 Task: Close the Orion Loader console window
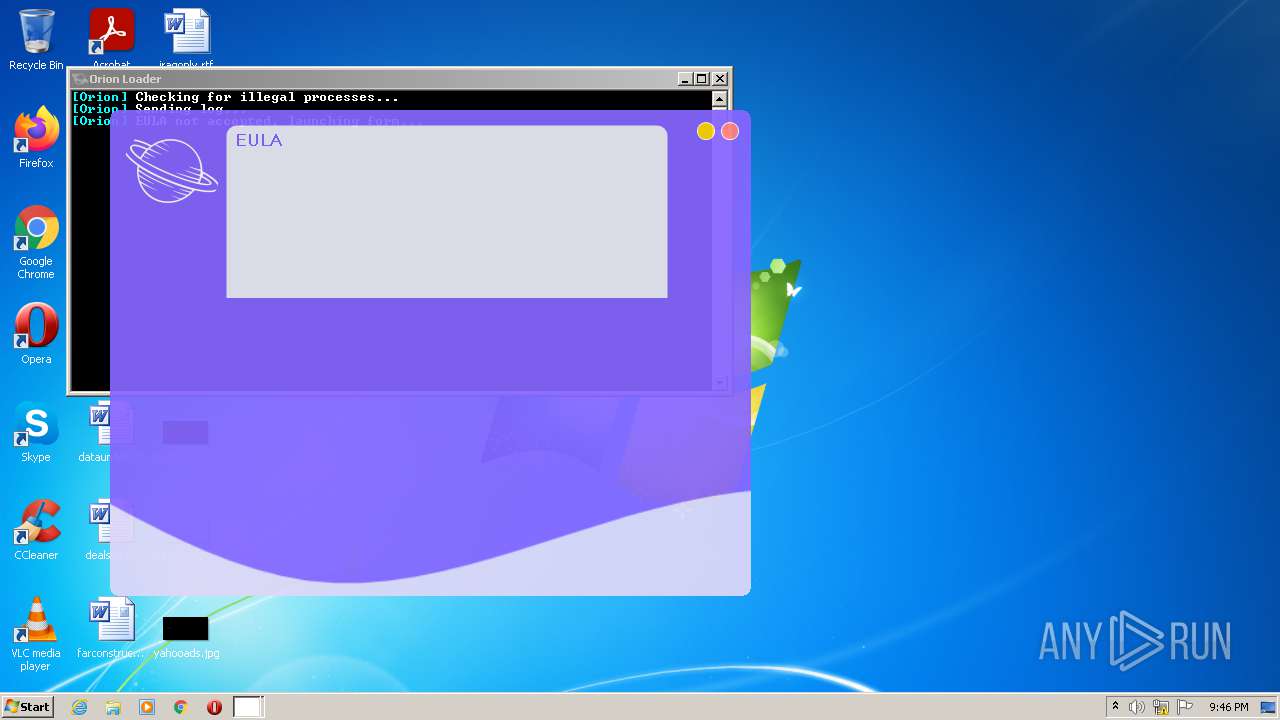click(720, 78)
